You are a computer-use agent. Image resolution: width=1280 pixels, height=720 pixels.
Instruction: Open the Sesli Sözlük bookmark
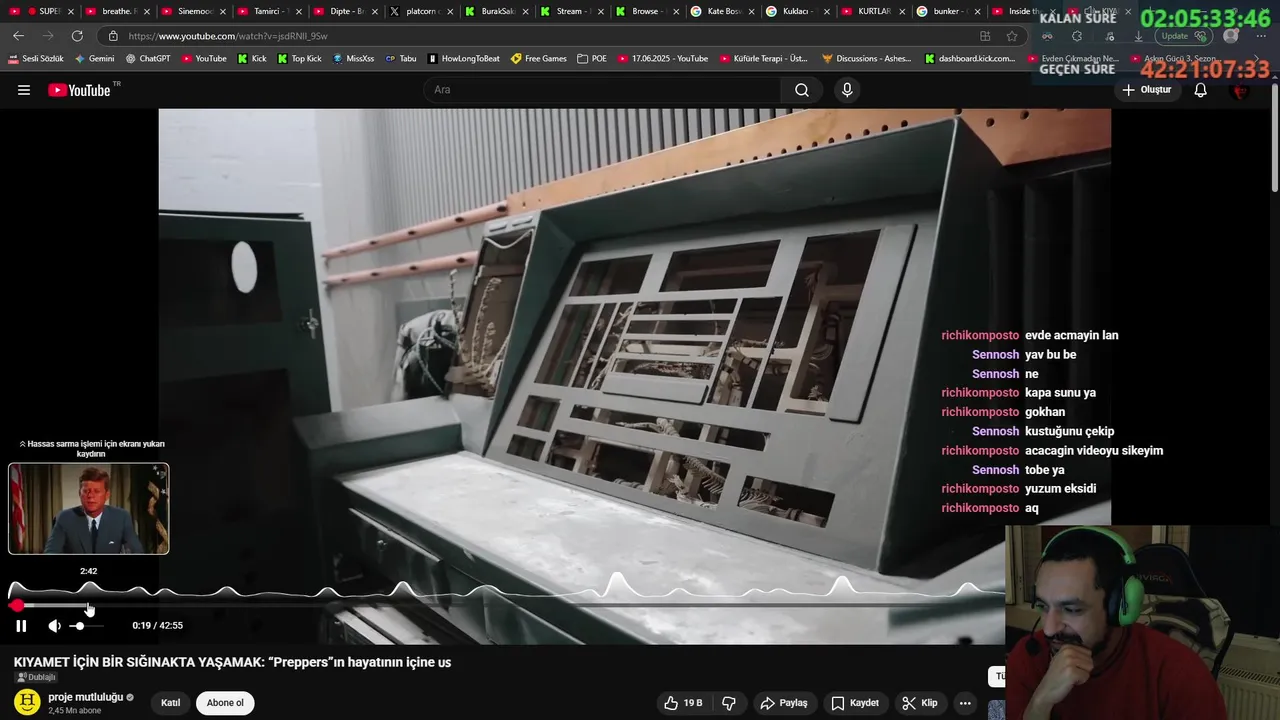click(35, 59)
